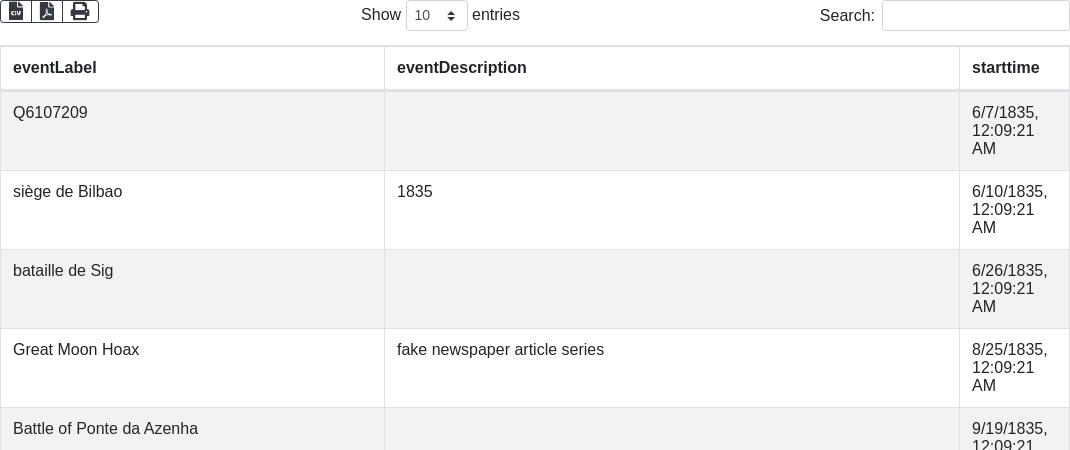Select the Great Moon Hoax cell
1070x450 pixels.
point(76,350)
